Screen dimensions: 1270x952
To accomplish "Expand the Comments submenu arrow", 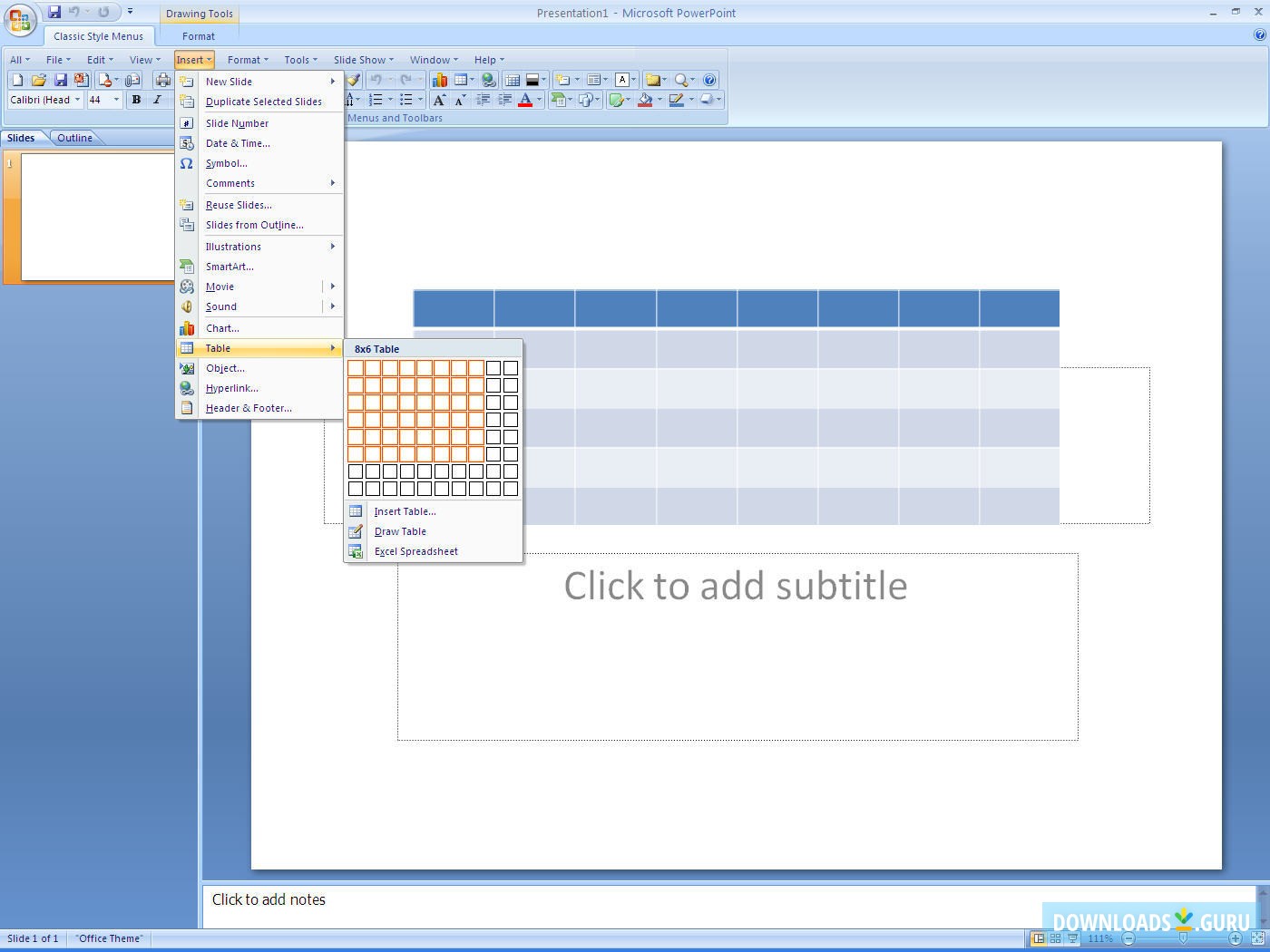I will [x=333, y=183].
